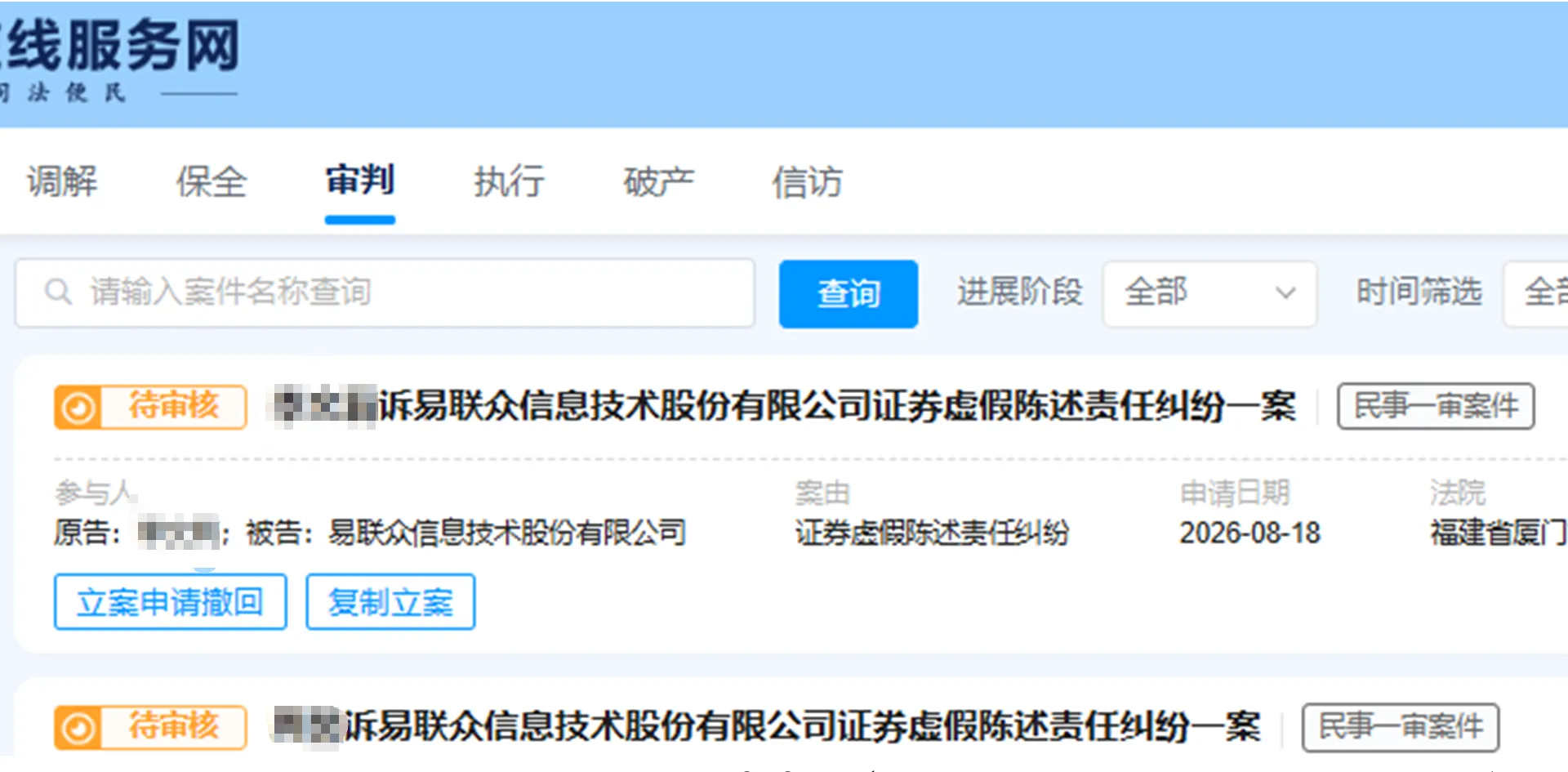This screenshot has height=772, width=1568.
Task: Click the 待审核 status icon of second case
Action: 78,727
